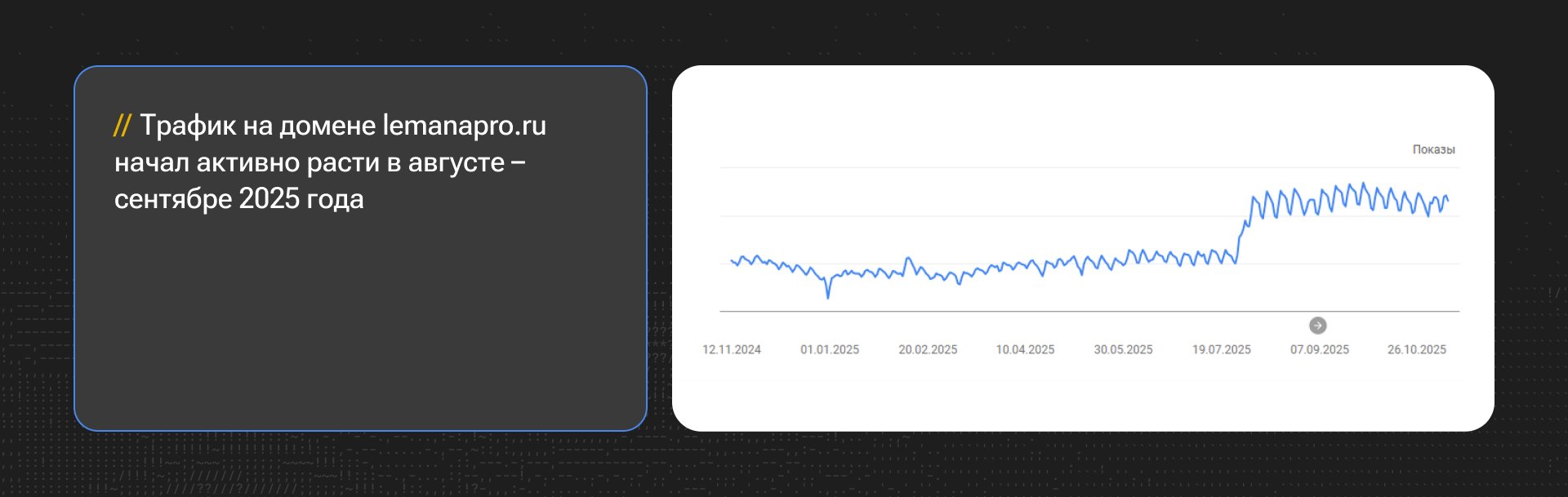Image resolution: width=1568 pixels, height=497 pixels.
Task: Click the word 'Трафик' in the heading
Action: coord(187,126)
